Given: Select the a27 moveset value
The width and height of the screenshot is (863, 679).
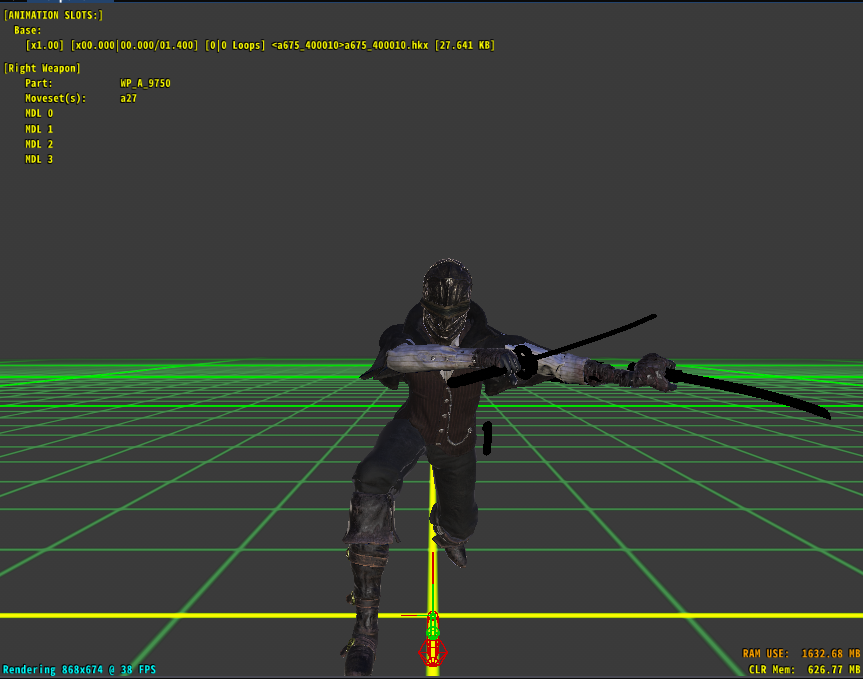Looking at the screenshot, I should click(128, 98).
